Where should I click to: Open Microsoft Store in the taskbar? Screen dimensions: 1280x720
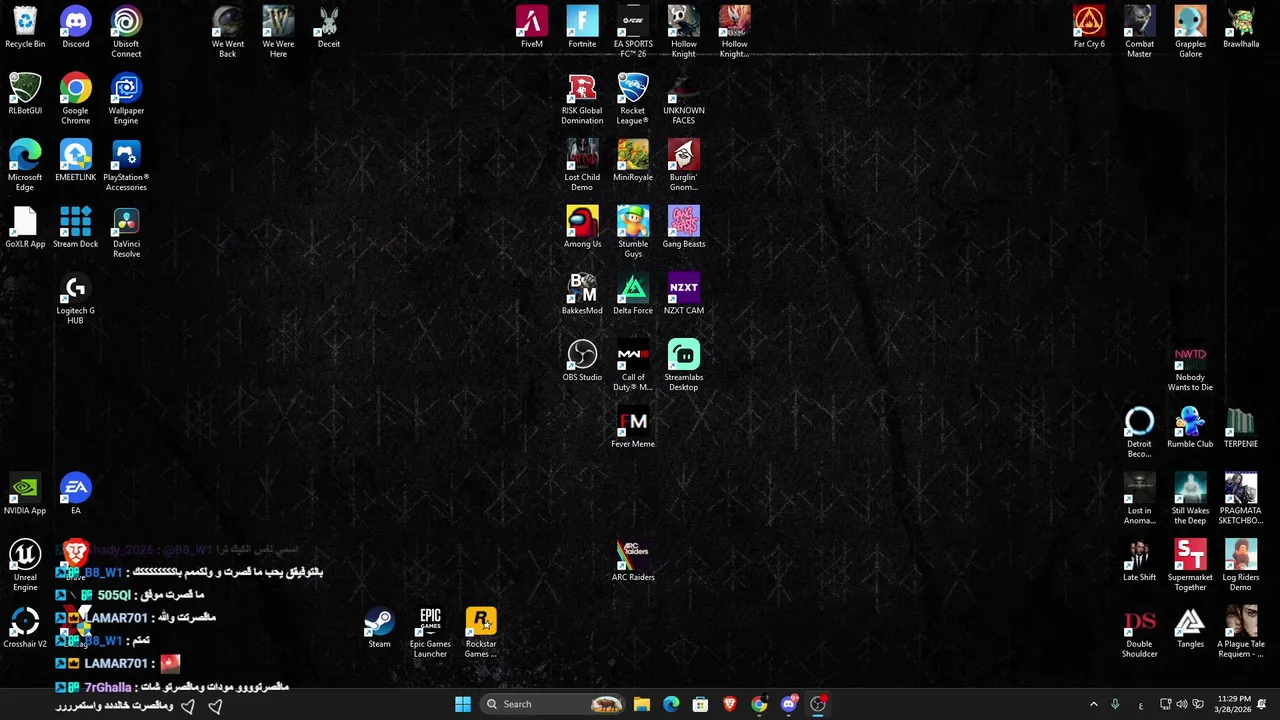coord(700,704)
